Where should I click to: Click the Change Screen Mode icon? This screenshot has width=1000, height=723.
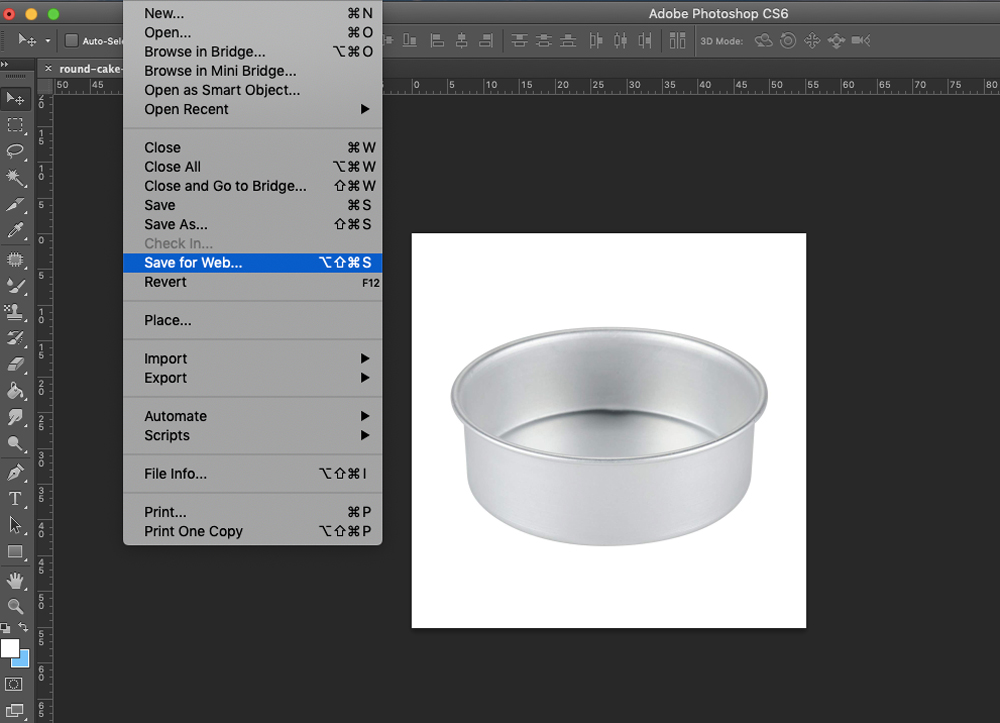point(14,711)
